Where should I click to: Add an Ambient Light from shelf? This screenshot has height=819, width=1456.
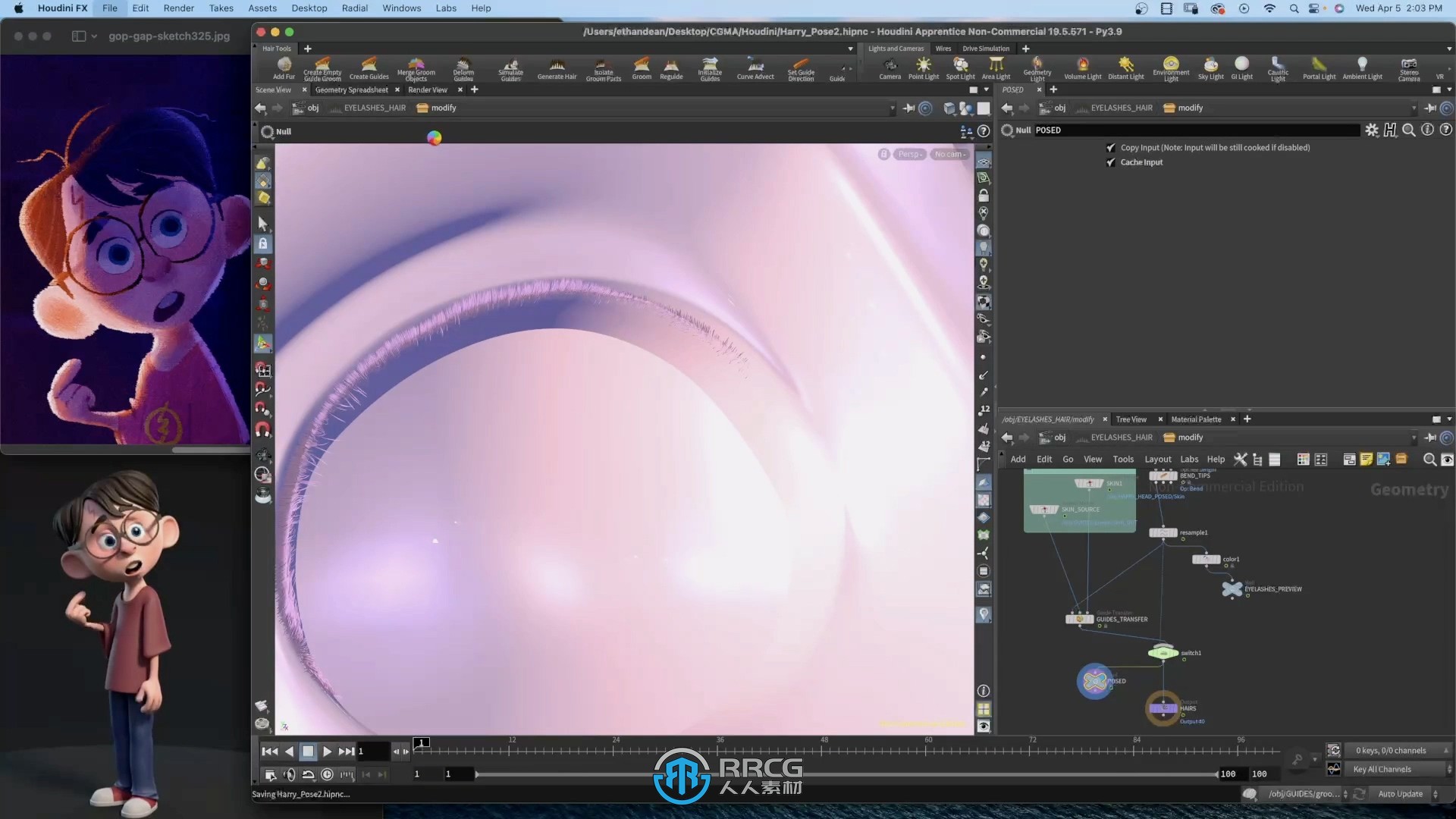click(x=1362, y=67)
